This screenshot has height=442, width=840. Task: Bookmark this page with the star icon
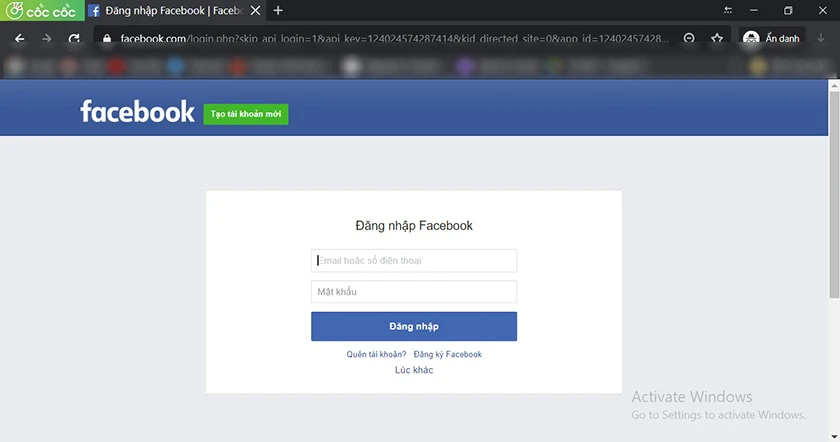pyautogui.click(x=717, y=38)
